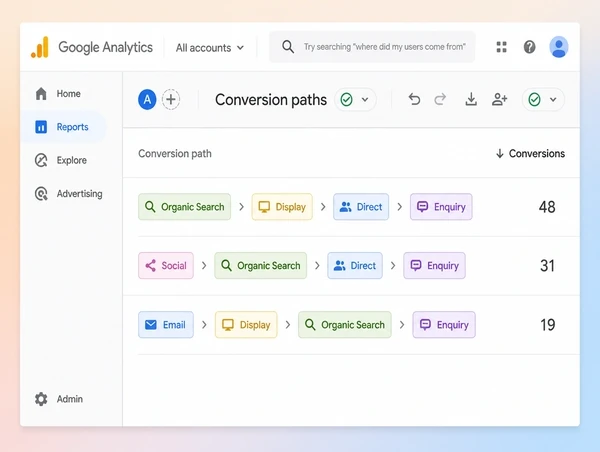Click the redo arrow icon
The image size is (600, 452).
(440, 100)
